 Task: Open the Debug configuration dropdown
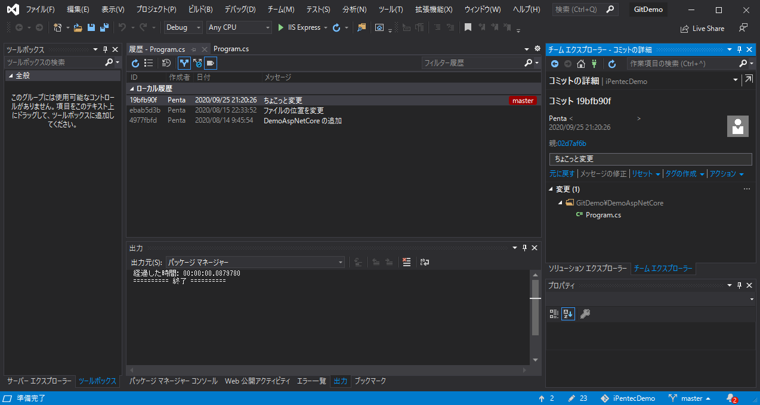[x=183, y=28]
